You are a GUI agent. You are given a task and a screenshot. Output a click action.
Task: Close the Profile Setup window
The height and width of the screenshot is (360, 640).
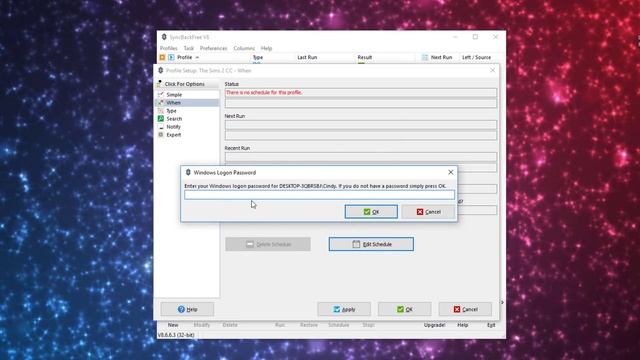tap(493, 70)
